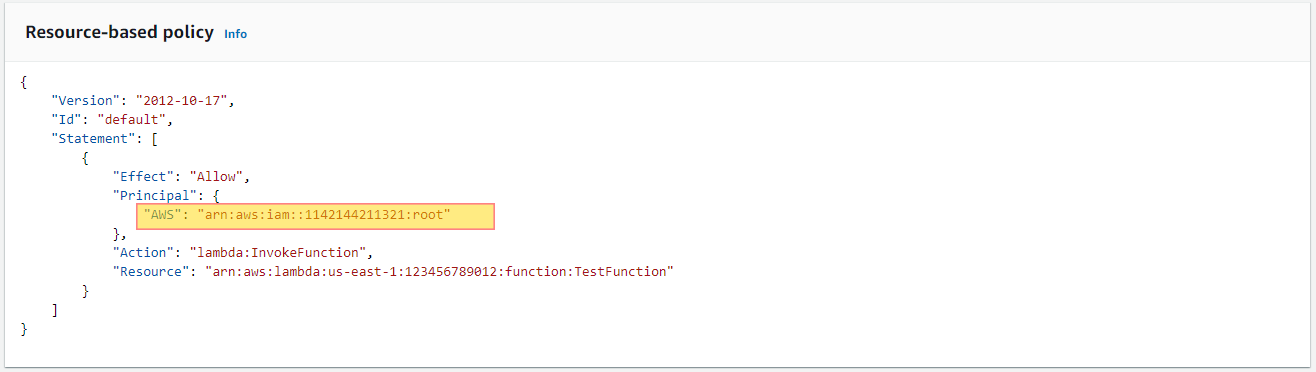The width and height of the screenshot is (1316, 372).
Task: Click the "Version" key in policy
Action: click(85, 101)
